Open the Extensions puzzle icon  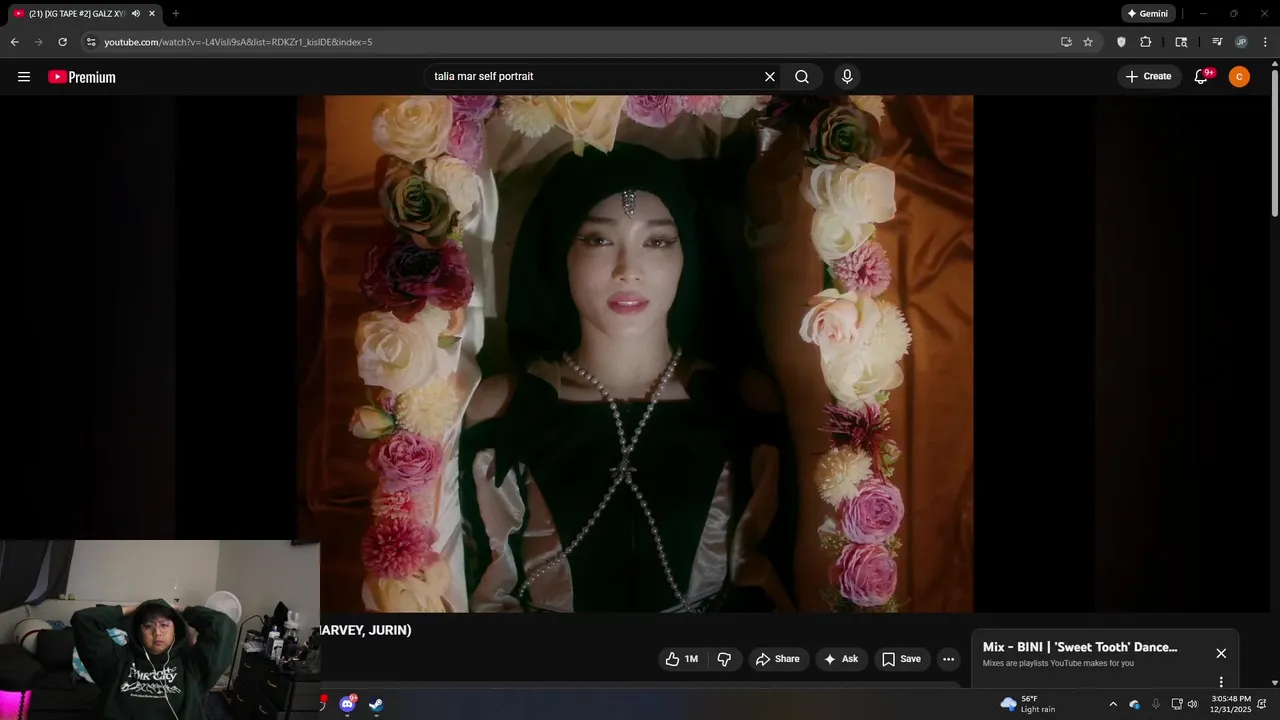coord(1146,42)
